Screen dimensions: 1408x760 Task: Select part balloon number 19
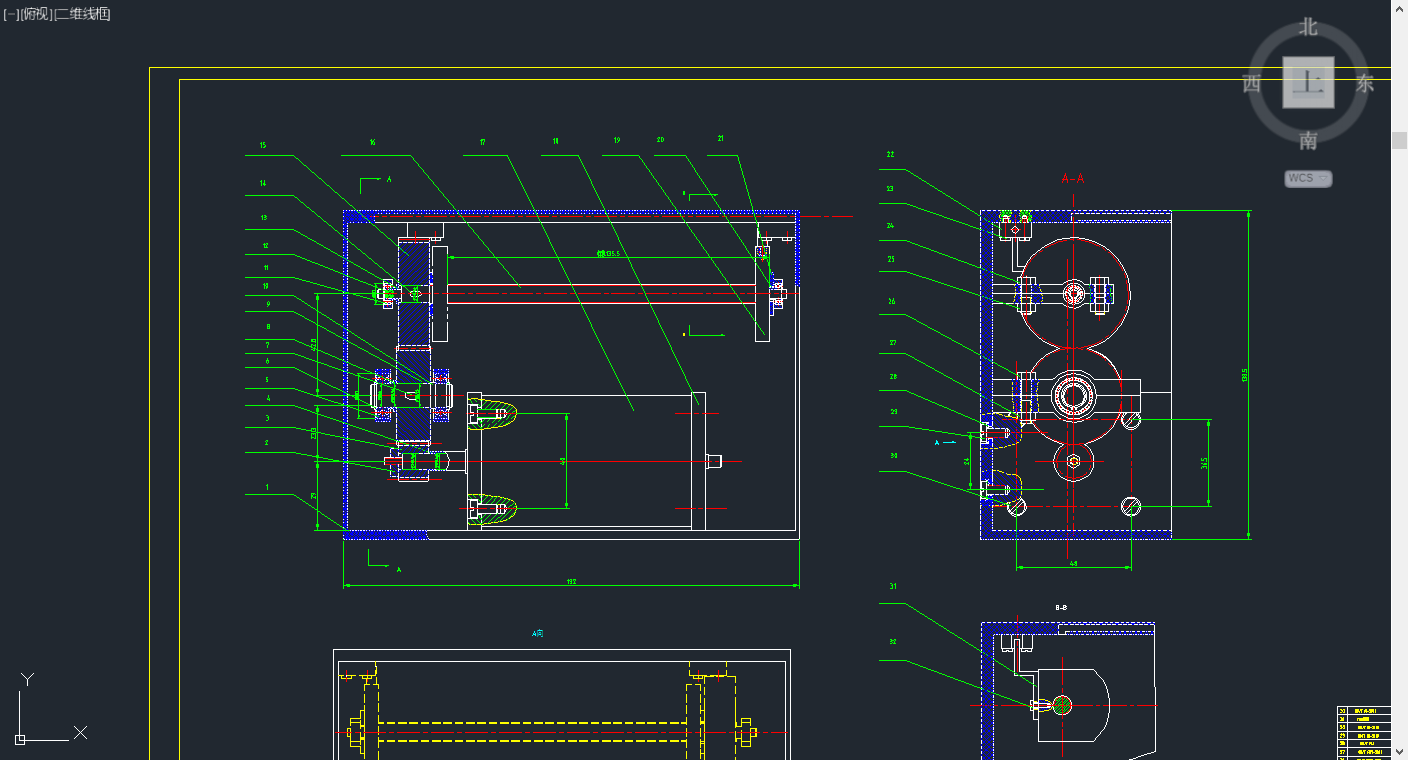click(x=617, y=141)
